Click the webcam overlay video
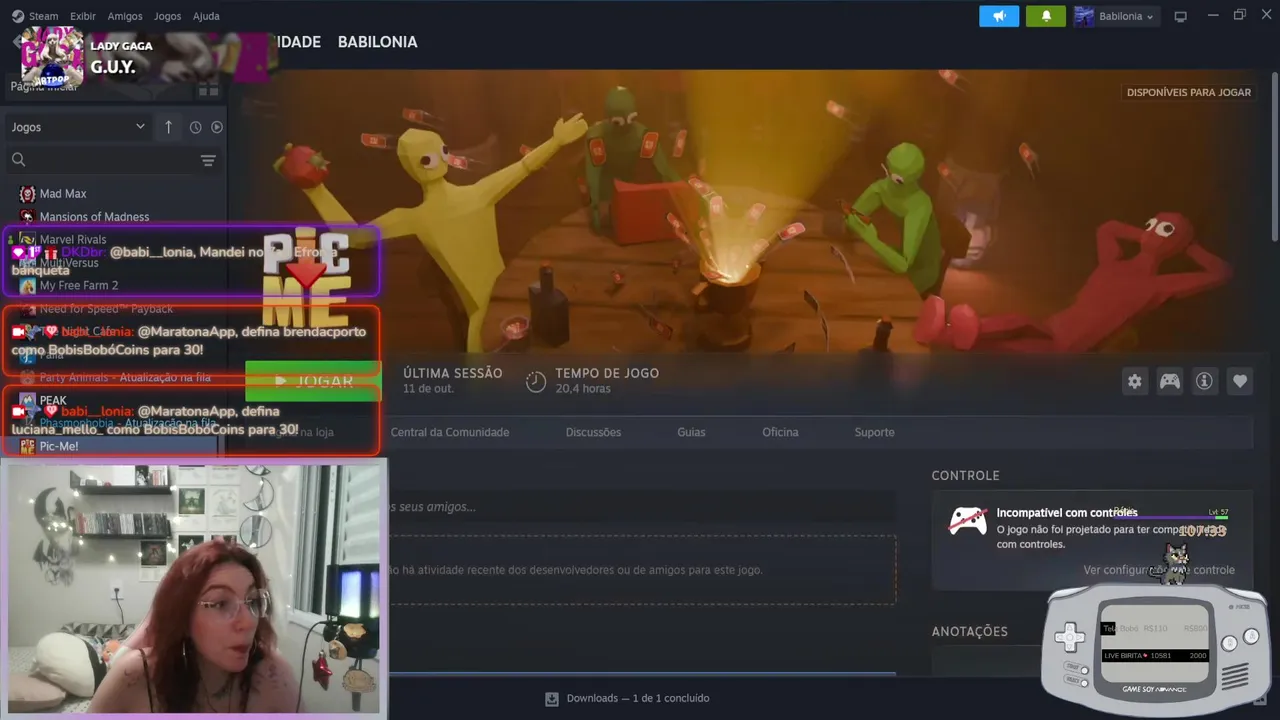 pyautogui.click(x=194, y=589)
